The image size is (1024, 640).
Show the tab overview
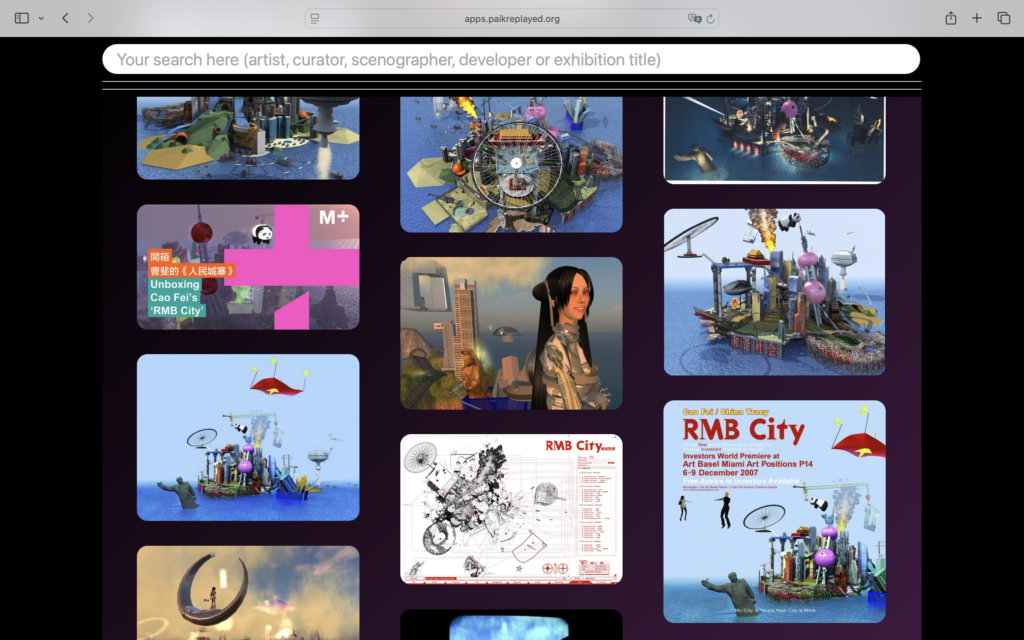click(1003, 18)
